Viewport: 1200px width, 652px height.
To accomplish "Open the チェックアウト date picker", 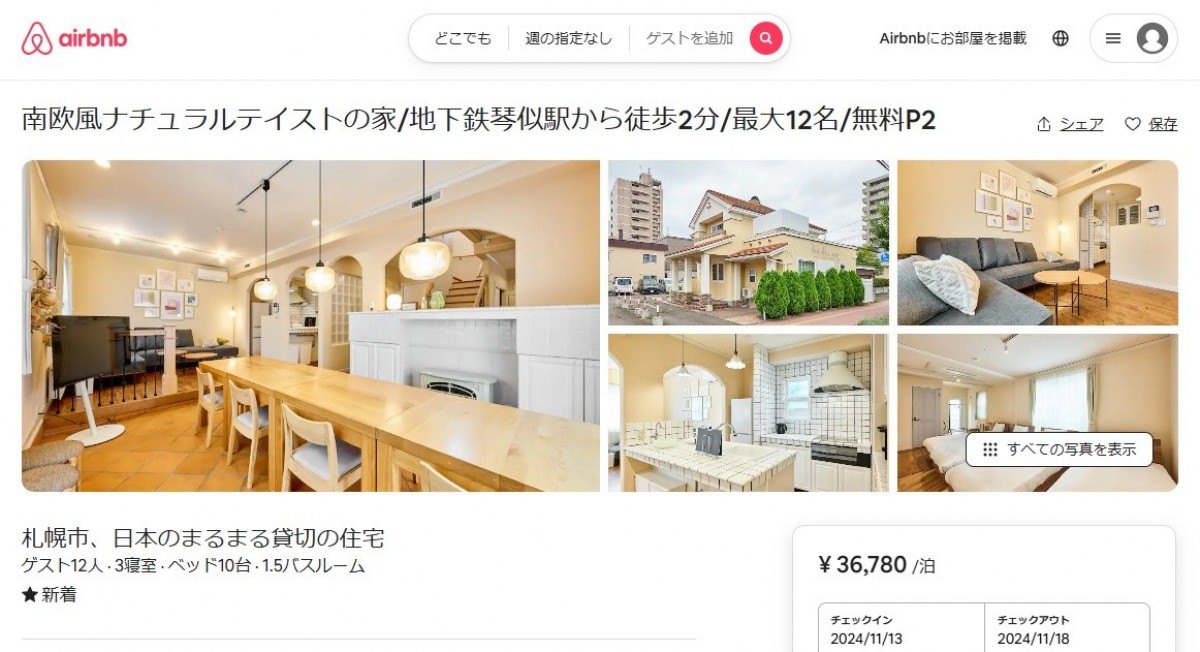I will coord(1067,629).
